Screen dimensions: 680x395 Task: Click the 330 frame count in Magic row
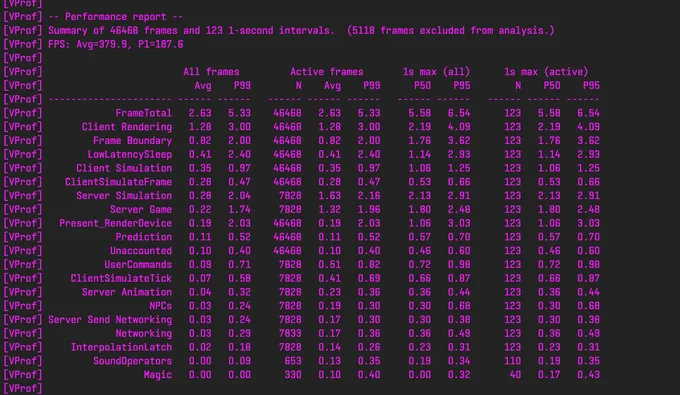293,375
